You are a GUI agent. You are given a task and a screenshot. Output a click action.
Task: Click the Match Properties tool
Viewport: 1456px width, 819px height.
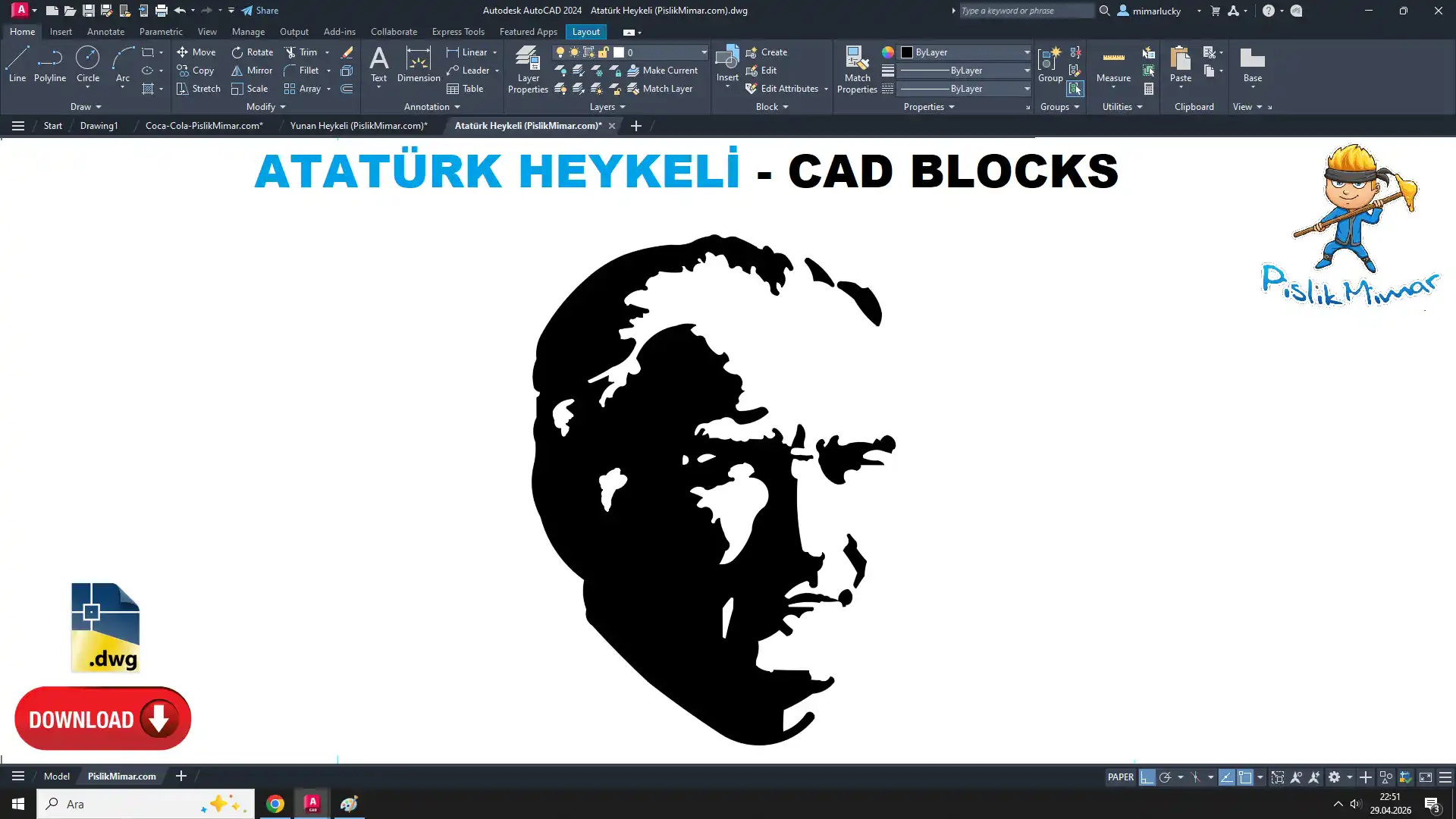857,69
